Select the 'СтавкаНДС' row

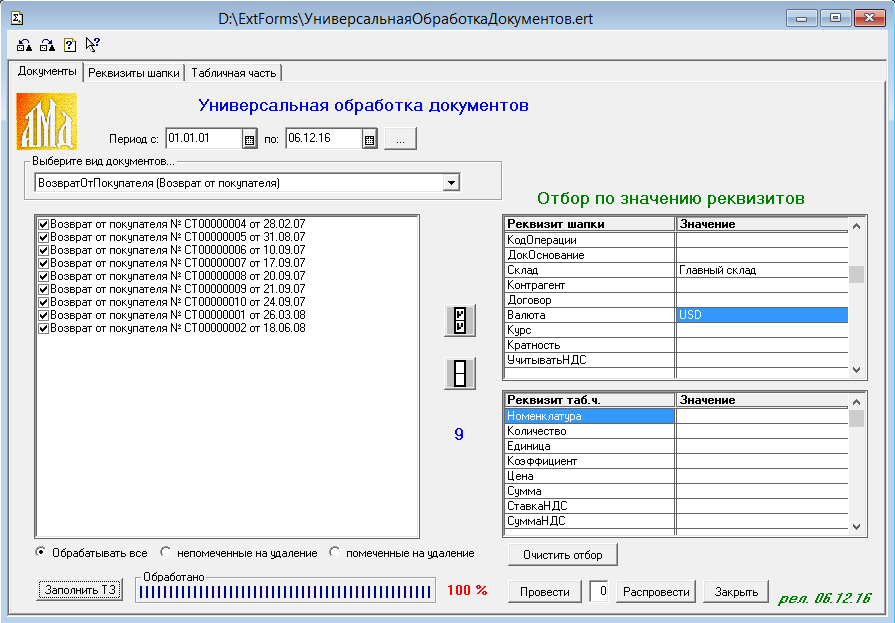[676, 506]
